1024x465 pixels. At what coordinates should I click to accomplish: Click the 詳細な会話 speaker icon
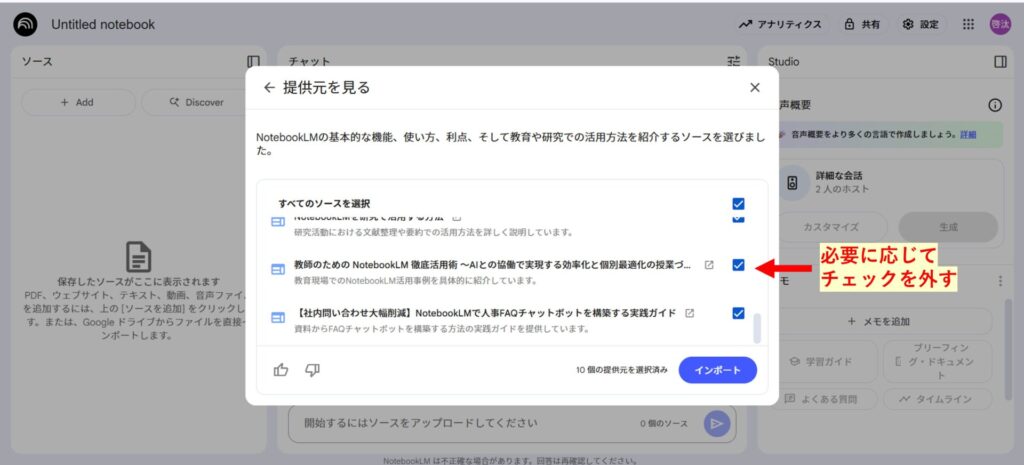[x=792, y=183]
